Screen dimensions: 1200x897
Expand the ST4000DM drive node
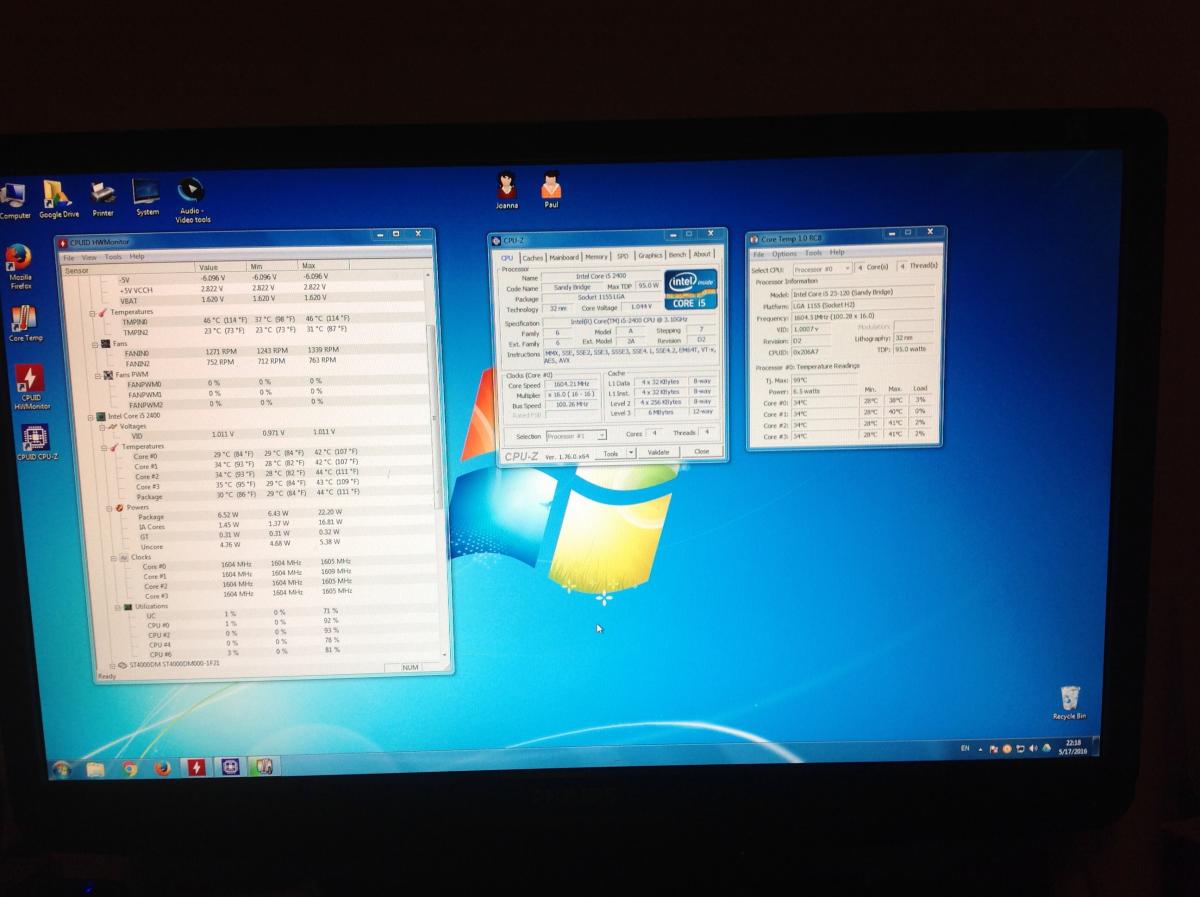(x=111, y=664)
